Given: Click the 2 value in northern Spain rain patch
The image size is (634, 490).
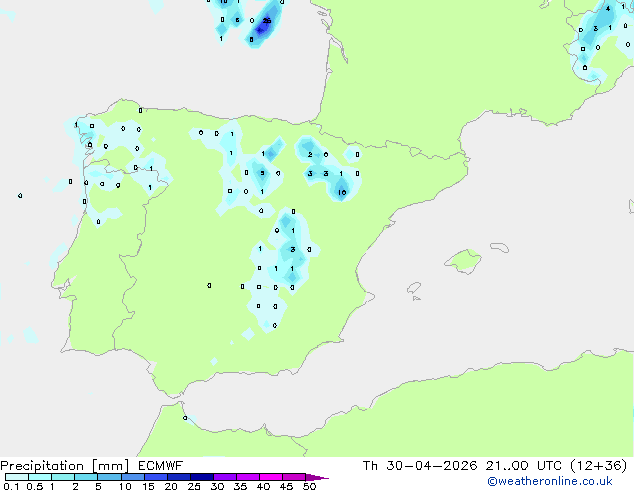Looking at the screenshot, I should click(x=310, y=154).
